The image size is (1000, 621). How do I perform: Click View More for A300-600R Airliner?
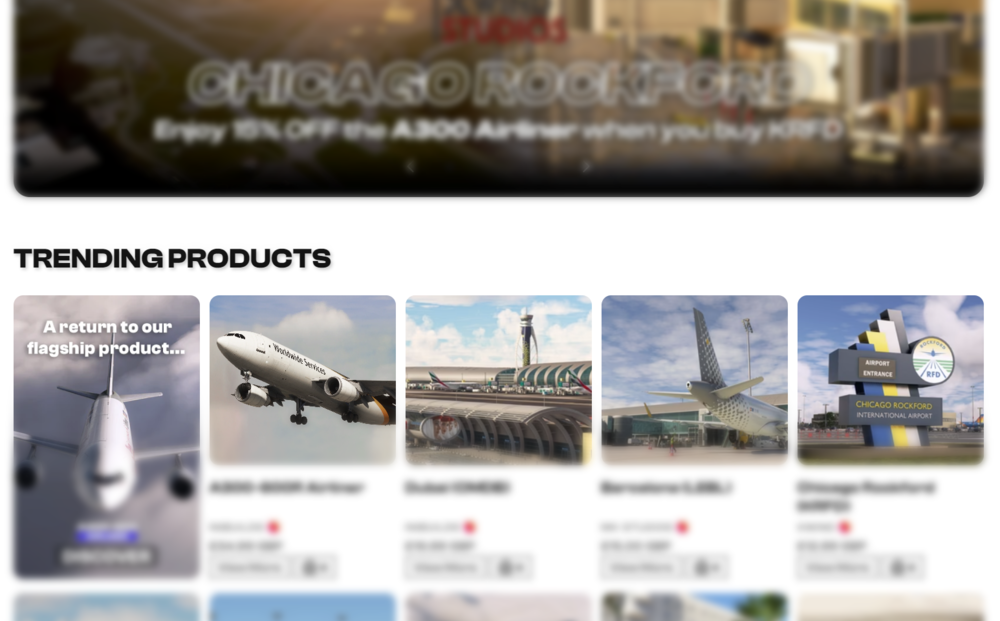pyautogui.click(x=251, y=567)
